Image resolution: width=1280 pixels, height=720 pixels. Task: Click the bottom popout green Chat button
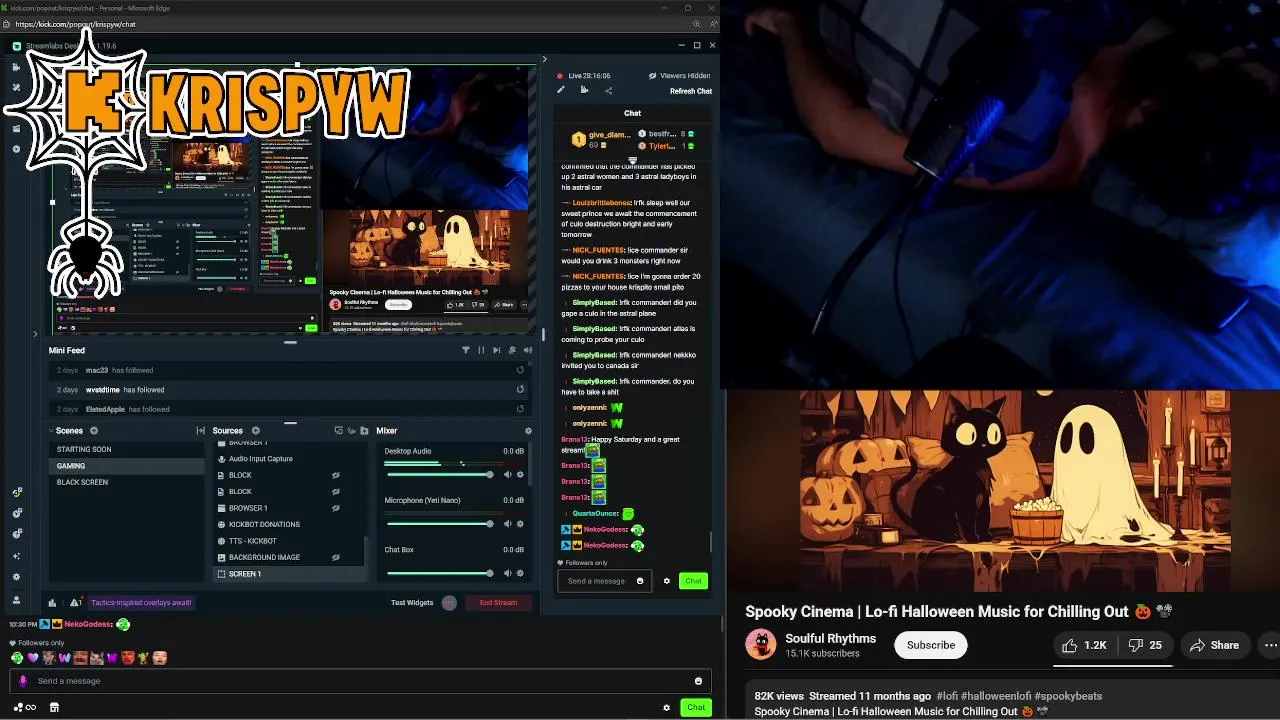pos(696,707)
